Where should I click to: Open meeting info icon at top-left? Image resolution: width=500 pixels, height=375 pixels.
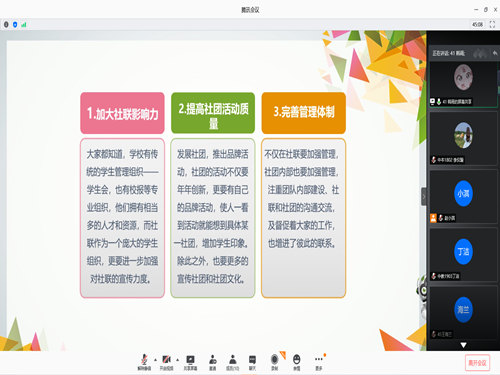pyautogui.click(x=6, y=25)
